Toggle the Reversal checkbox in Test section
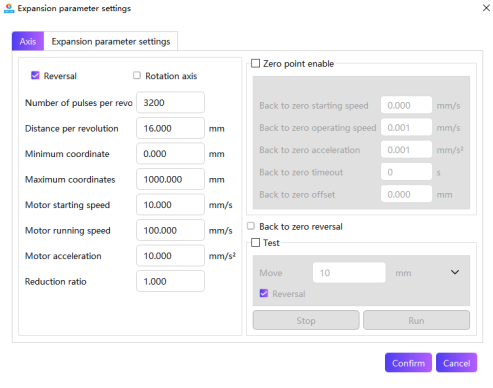The height and width of the screenshot is (388, 493). pos(264,293)
